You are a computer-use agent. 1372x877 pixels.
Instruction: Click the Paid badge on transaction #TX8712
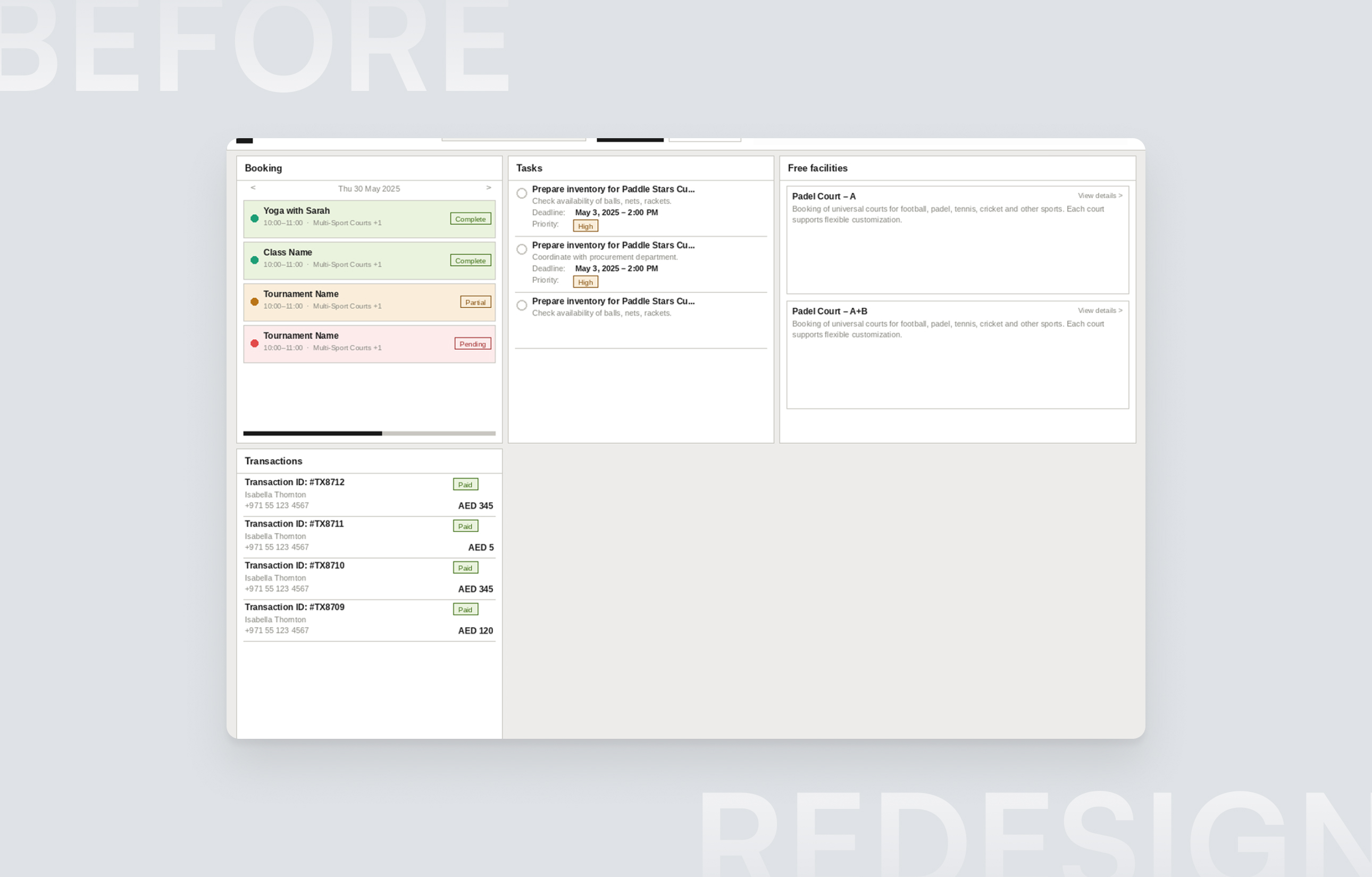tap(465, 485)
